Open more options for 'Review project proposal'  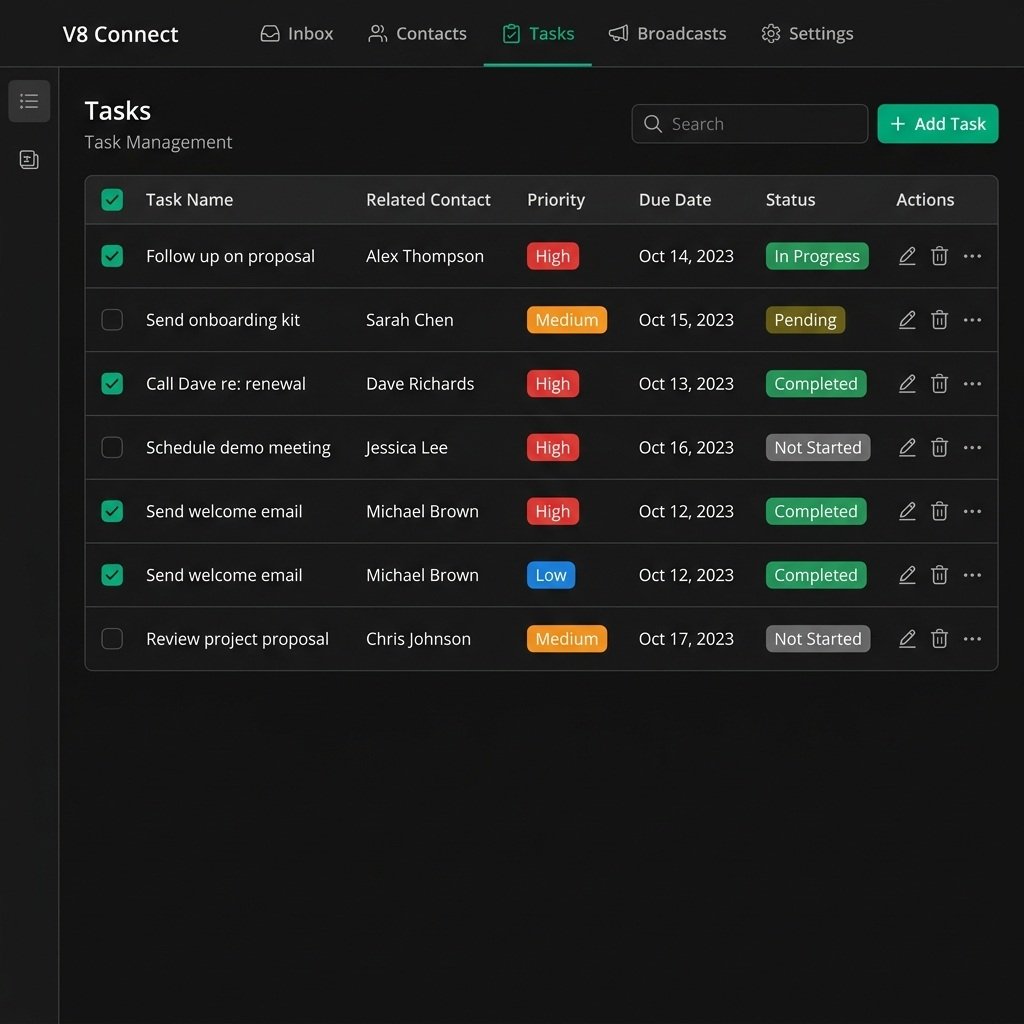click(972, 639)
